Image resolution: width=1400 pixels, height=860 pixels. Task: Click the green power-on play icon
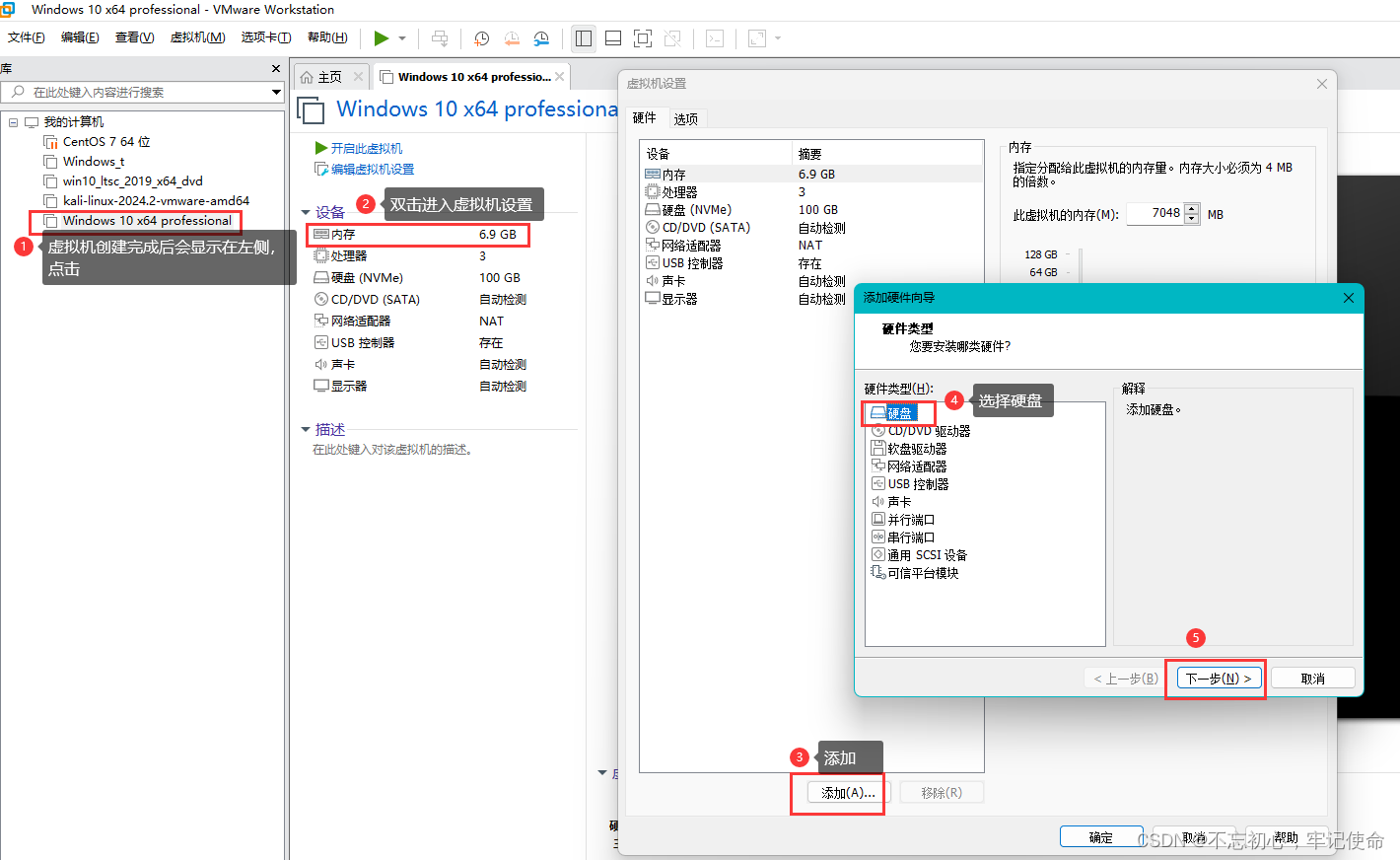pyautogui.click(x=382, y=38)
